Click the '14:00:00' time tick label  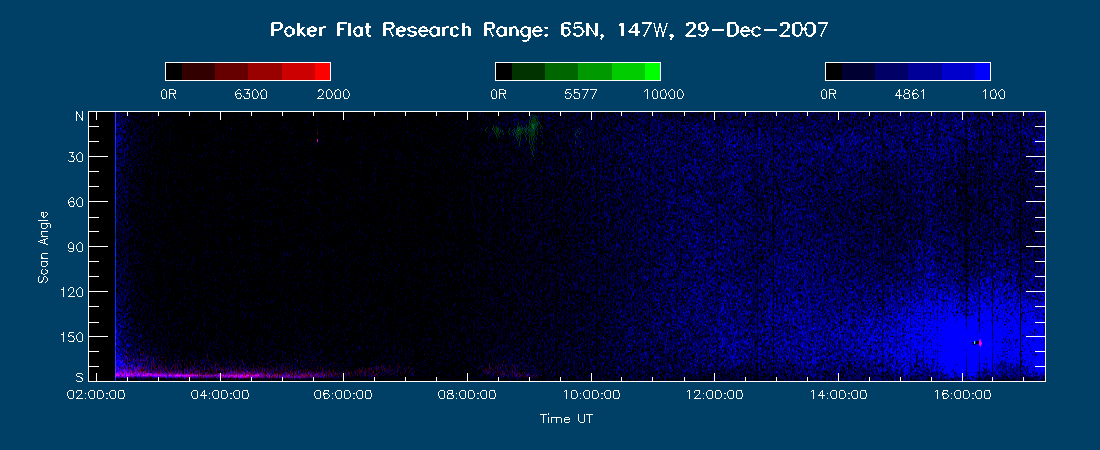point(838,395)
